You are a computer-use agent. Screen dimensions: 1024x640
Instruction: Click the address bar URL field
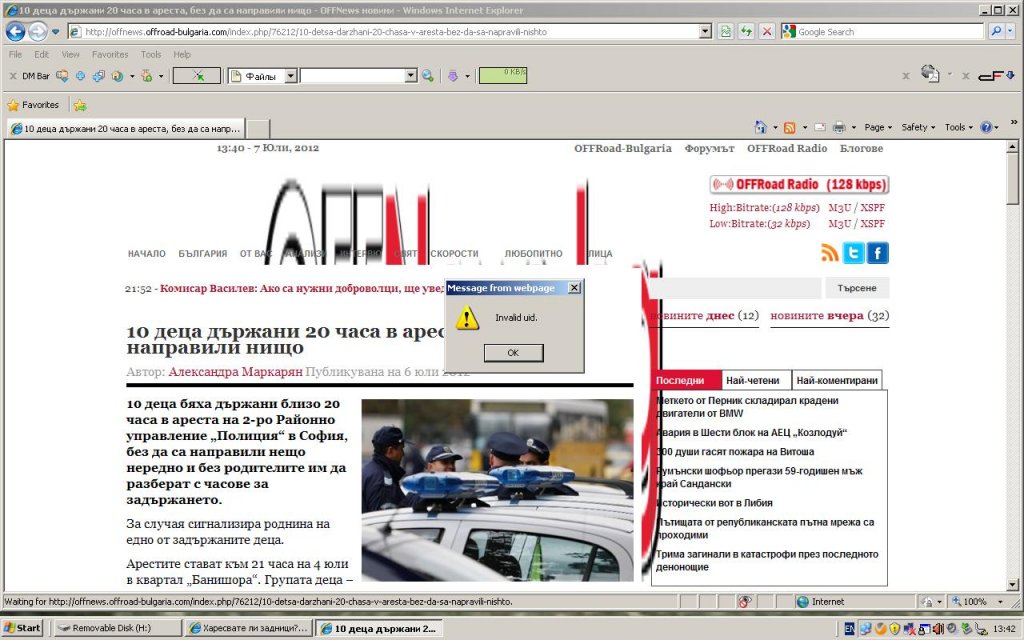(x=385, y=31)
